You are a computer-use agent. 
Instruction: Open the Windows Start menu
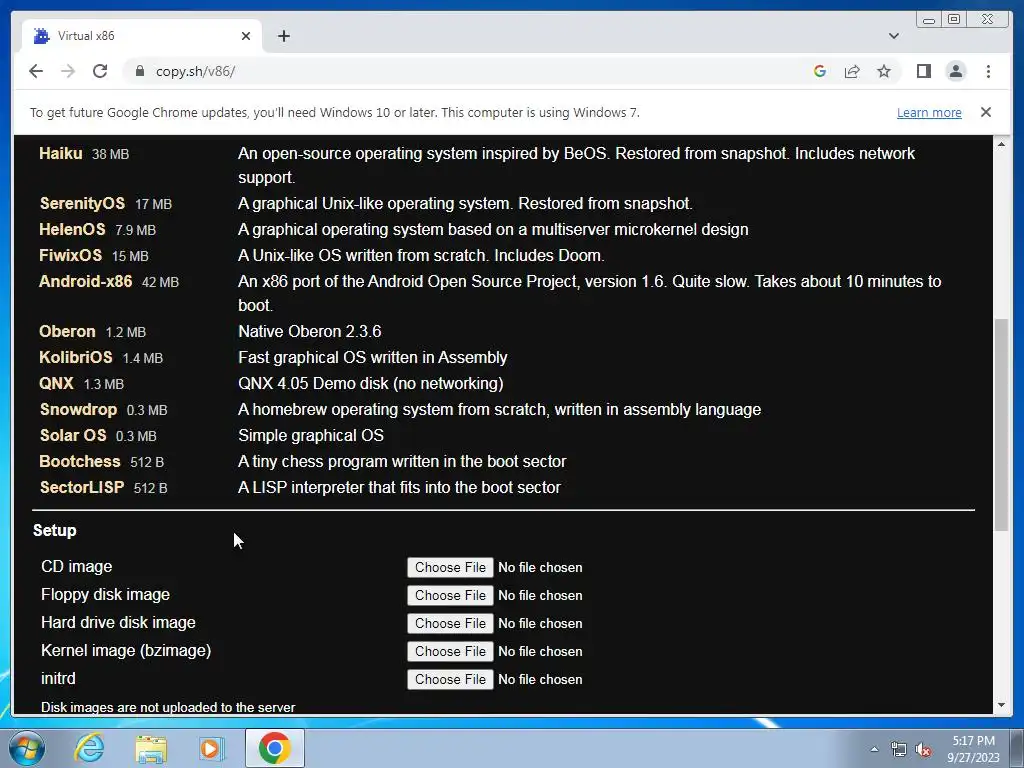click(27, 748)
